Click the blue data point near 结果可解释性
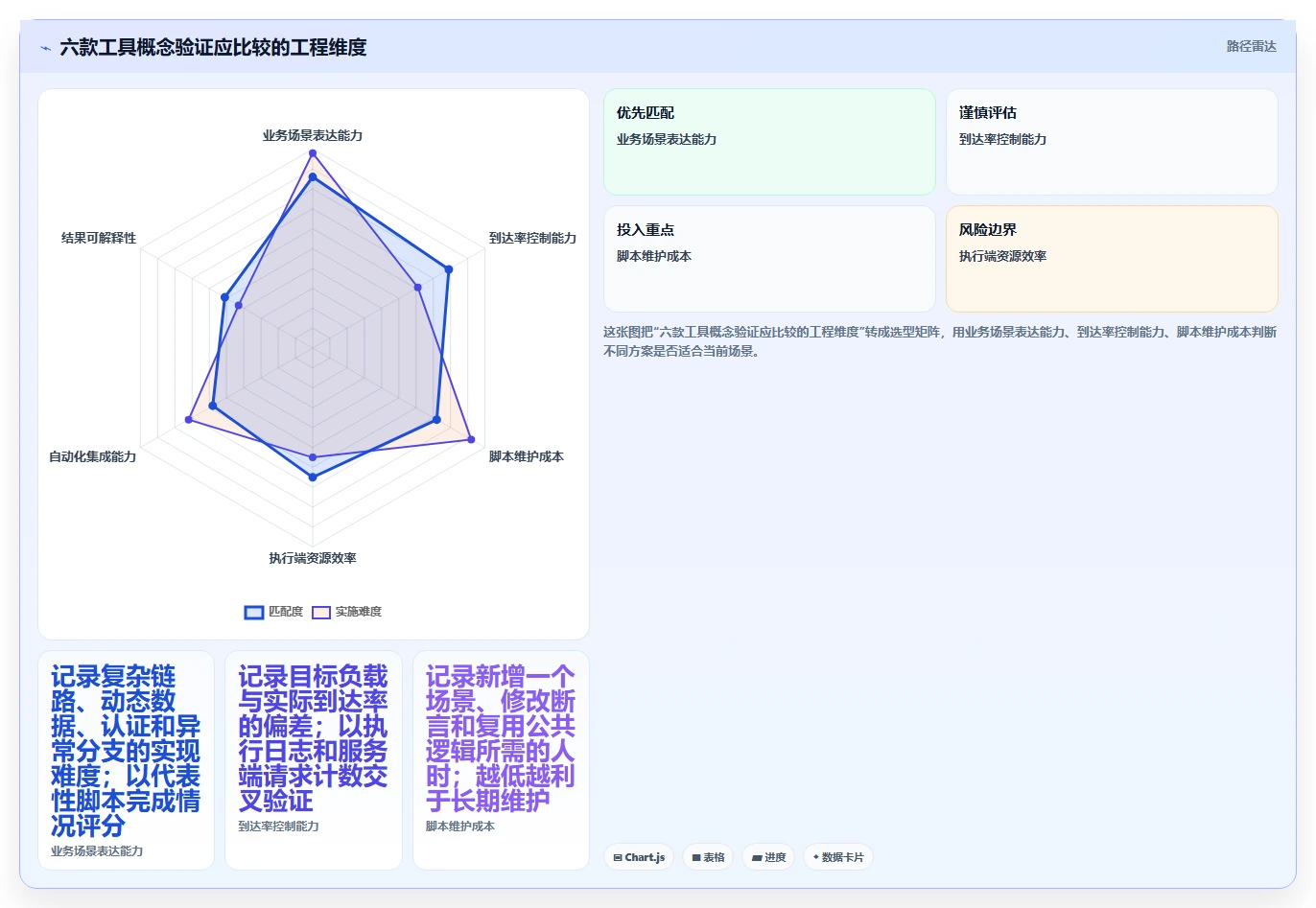 pyautogui.click(x=224, y=297)
